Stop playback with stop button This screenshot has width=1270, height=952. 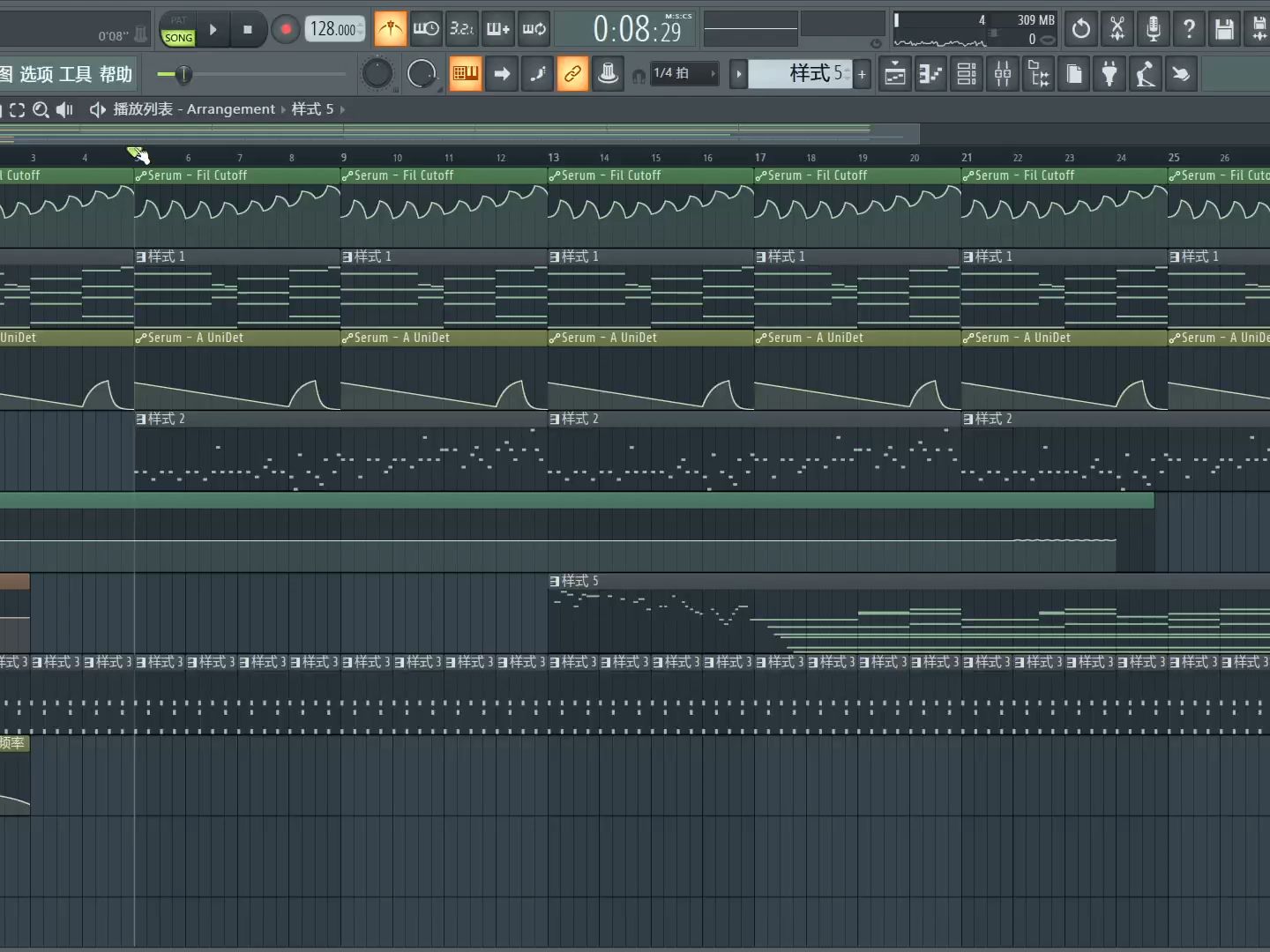pos(248,29)
